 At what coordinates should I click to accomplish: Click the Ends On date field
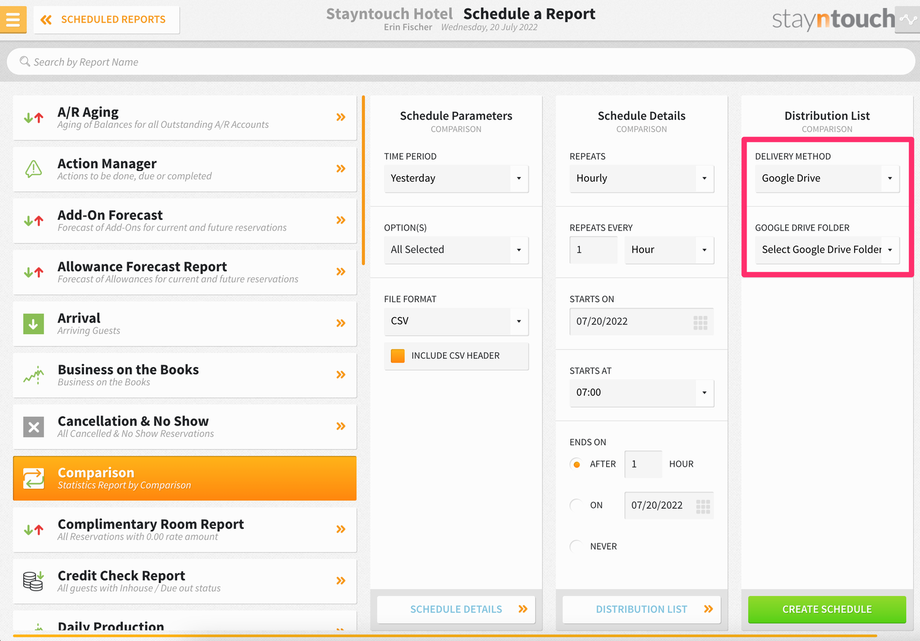(x=669, y=505)
